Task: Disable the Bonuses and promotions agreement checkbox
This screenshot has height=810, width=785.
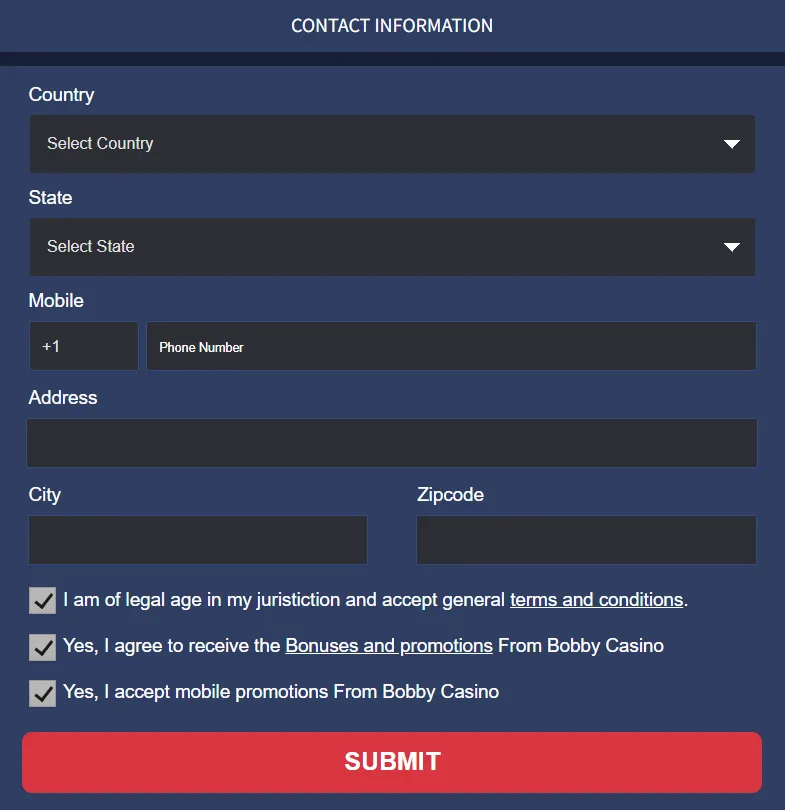Action: point(41,647)
